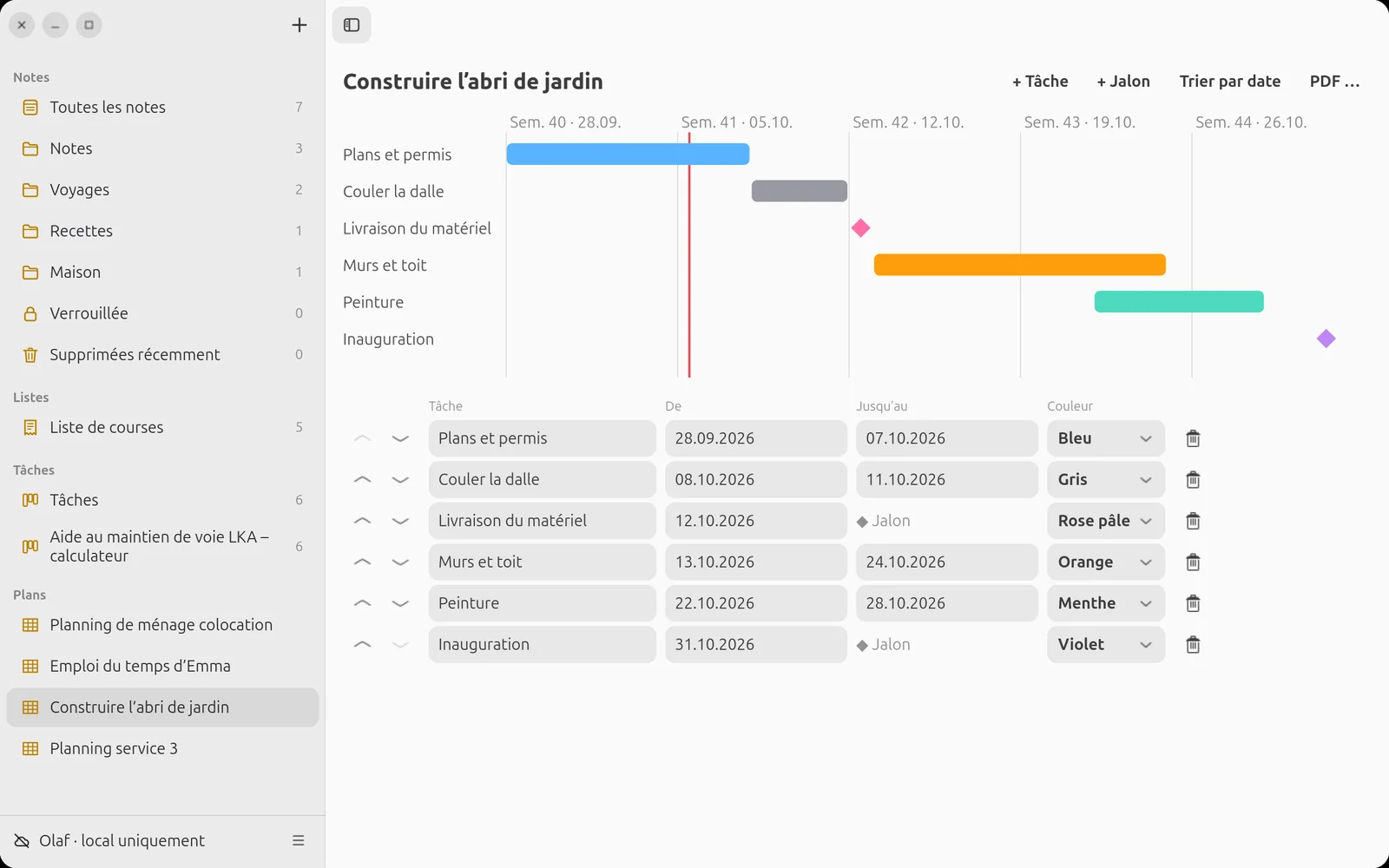The image size is (1389, 868).
Task: Delete the Inauguration milestone
Action: 1193,645
